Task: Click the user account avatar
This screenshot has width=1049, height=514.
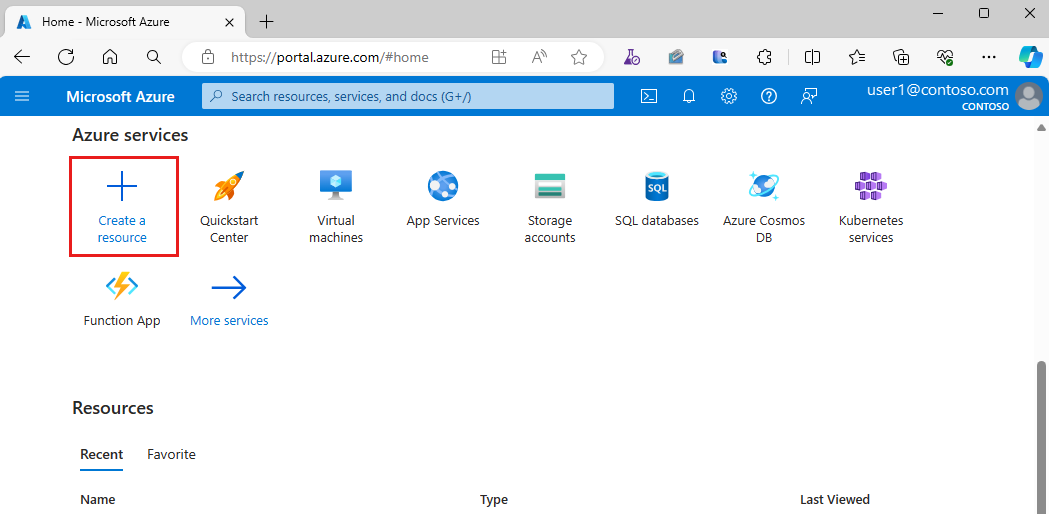Action: click(1029, 96)
